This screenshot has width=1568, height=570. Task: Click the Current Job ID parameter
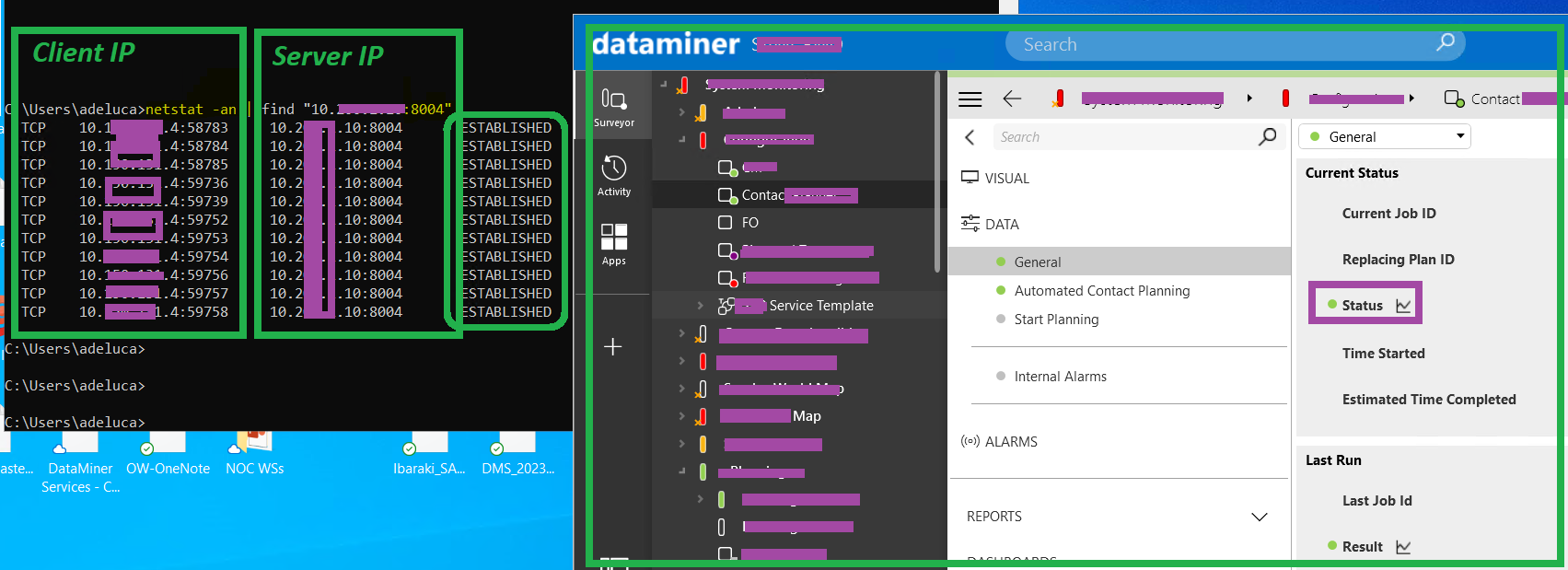1388,214
